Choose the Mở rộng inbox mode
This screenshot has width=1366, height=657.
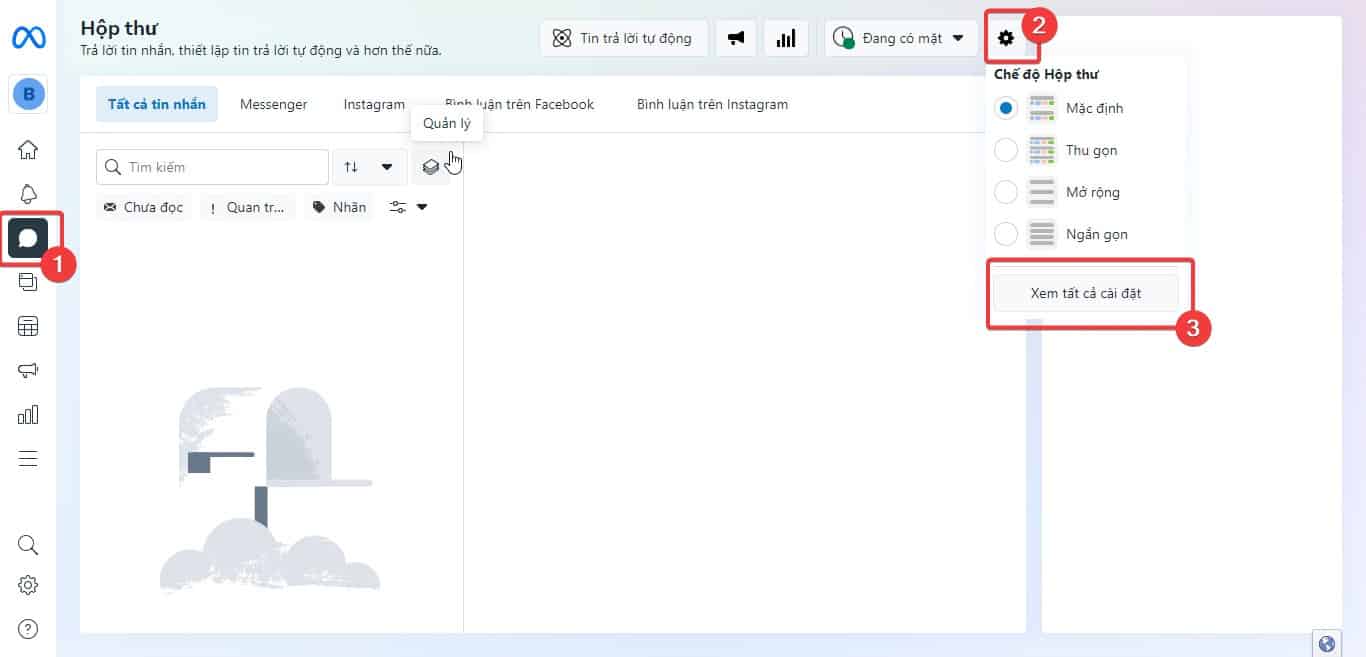1007,192
